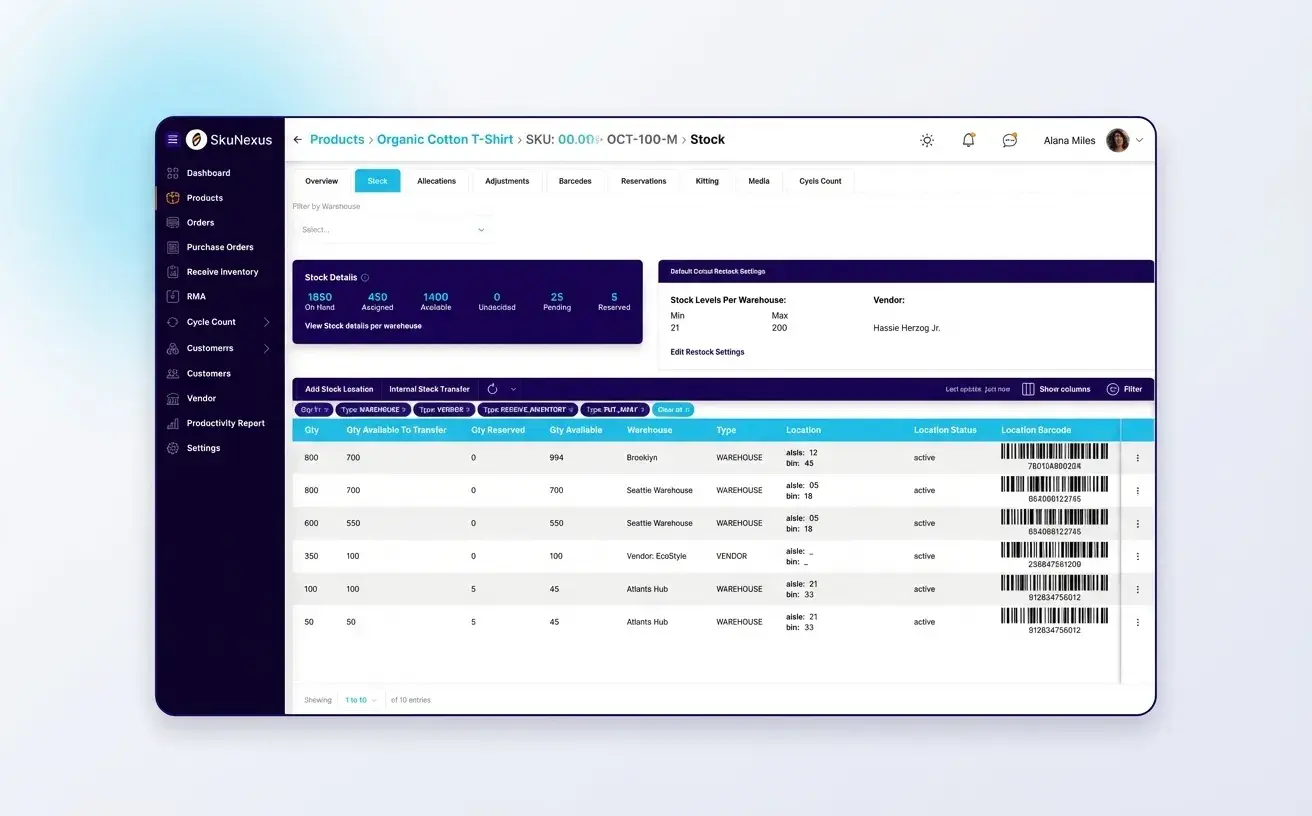Viewport: 1312px width, 816px height.
Task: Click the Add Stock Location button
Action: [338, 389]
